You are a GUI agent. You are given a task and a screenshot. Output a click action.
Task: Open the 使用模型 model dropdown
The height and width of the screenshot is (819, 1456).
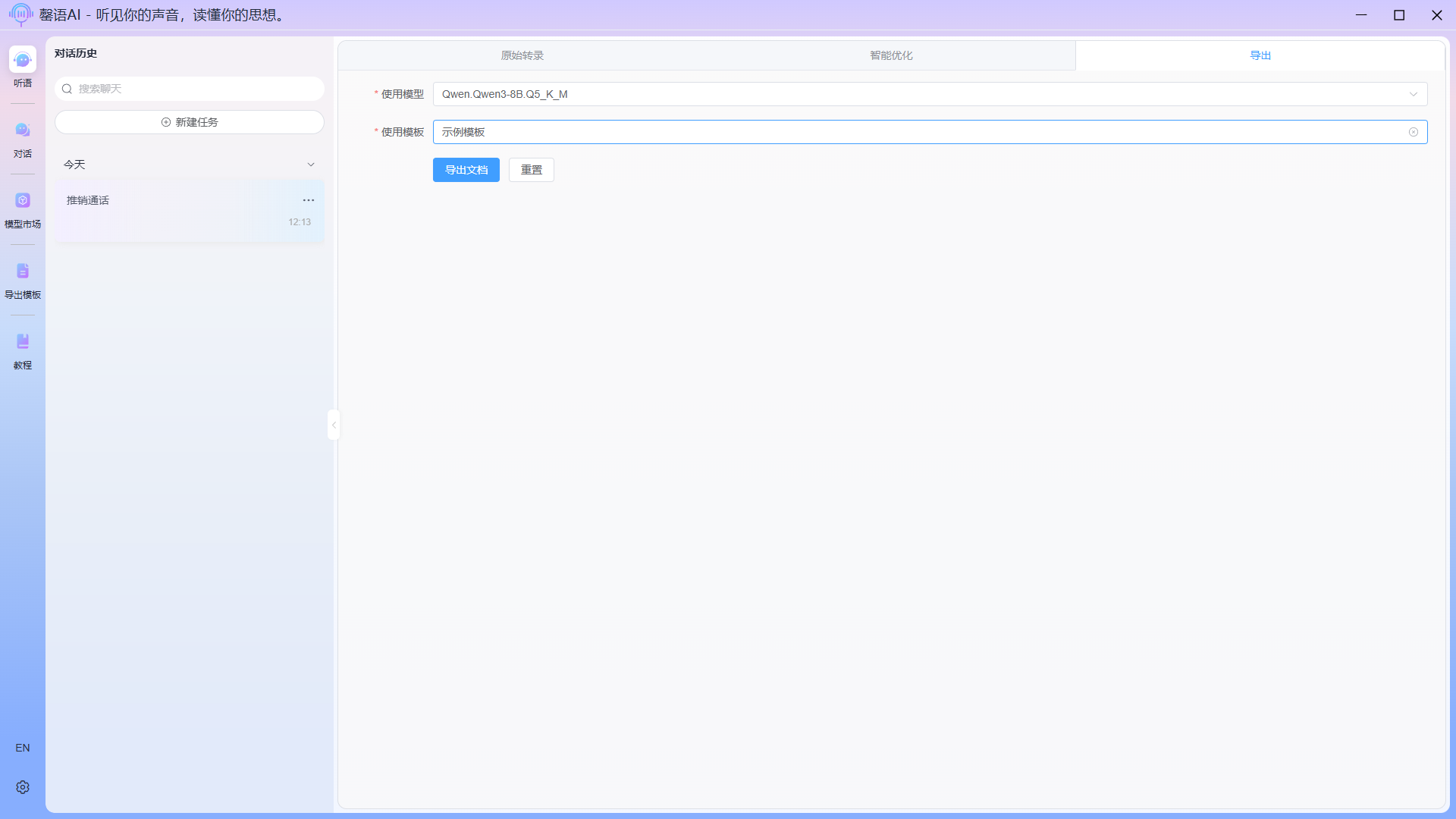click(930, 94)
